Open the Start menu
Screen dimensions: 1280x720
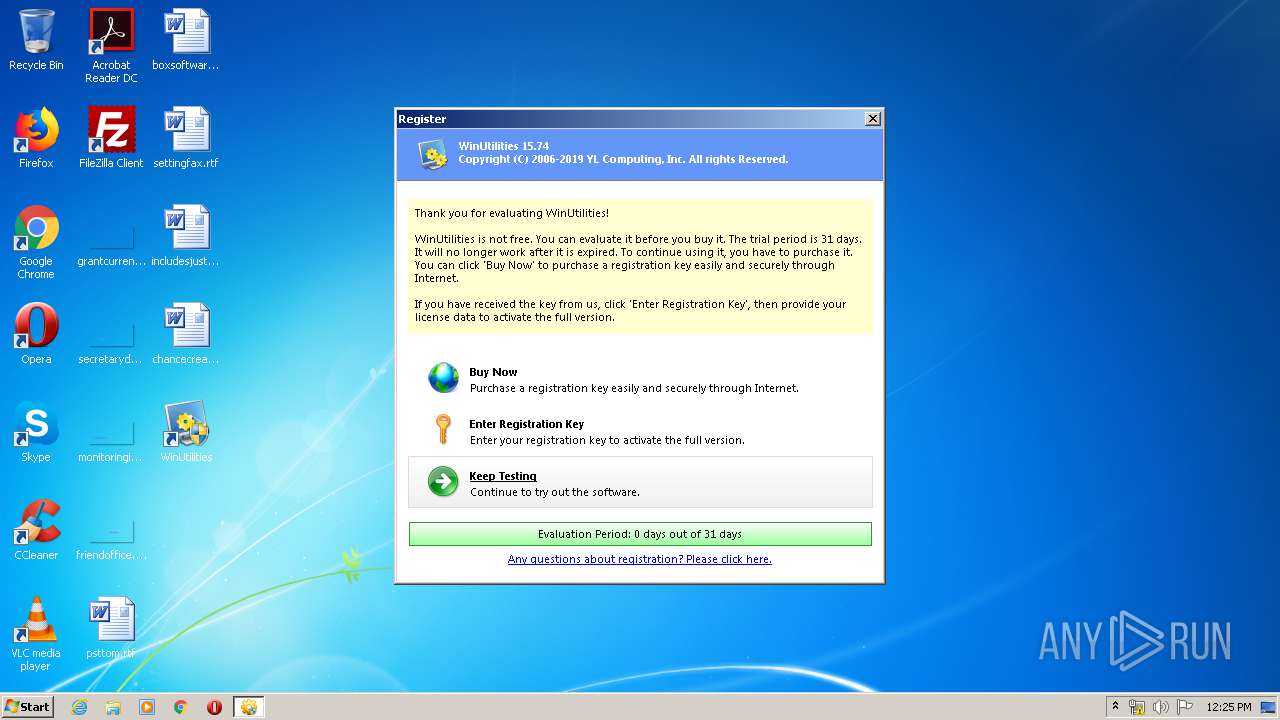(x=28, y=706)
